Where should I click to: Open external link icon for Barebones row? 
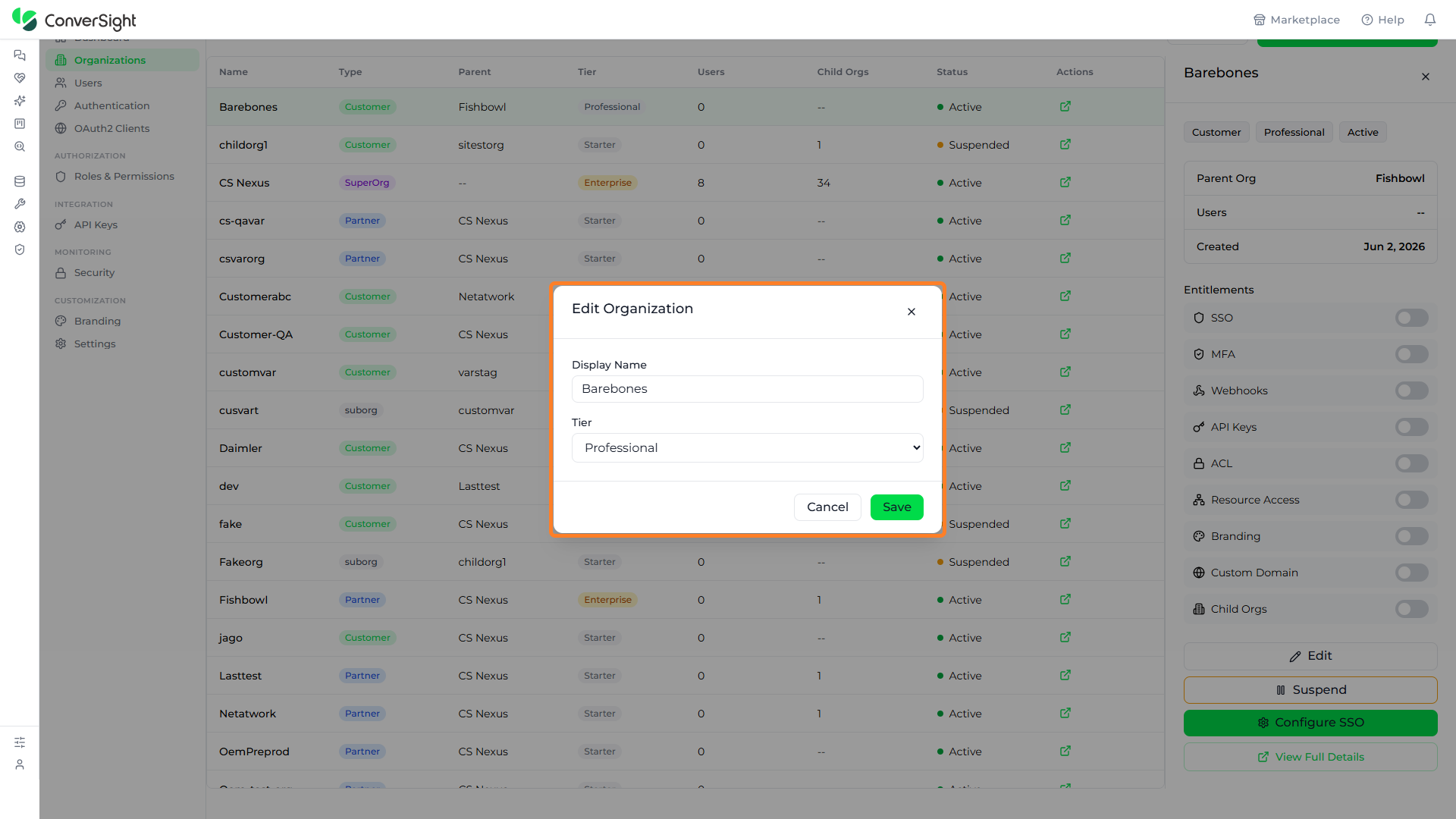(1065, 106)
